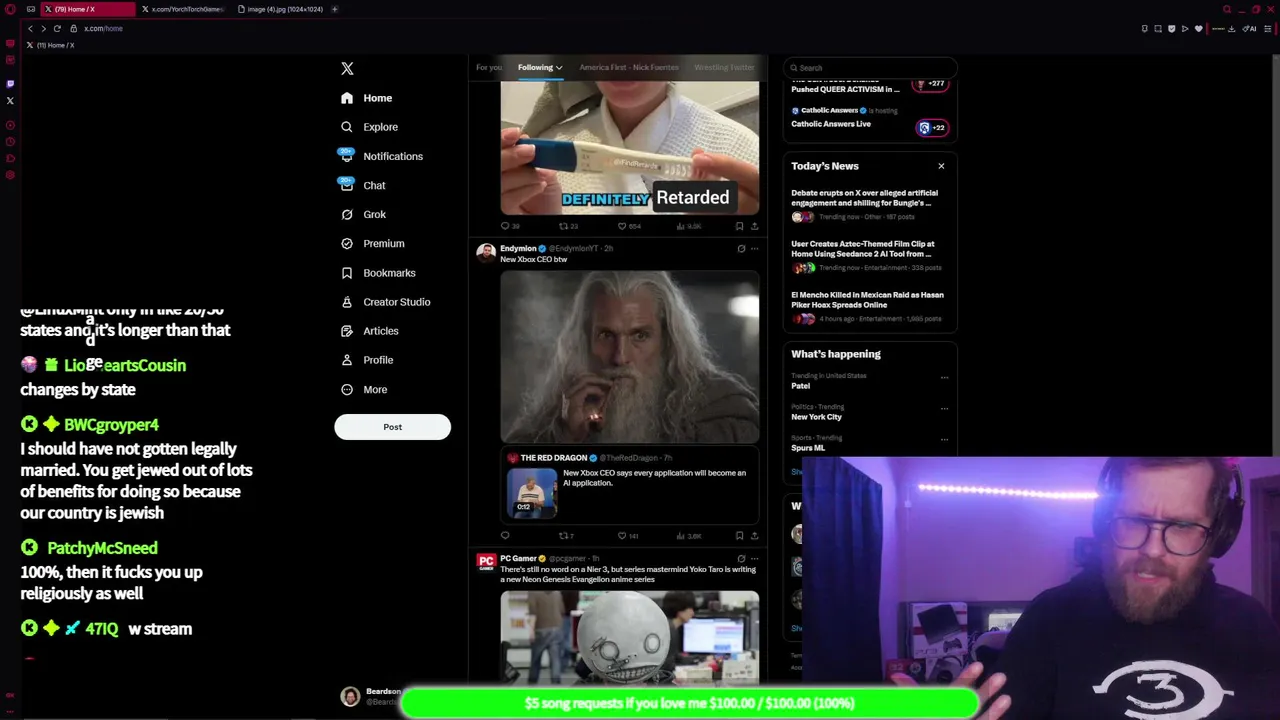Image resolution: width=1280 pixels, height=720 pixels.
Task: Close the Today's News panel
Action: click(x=941, y=166)
